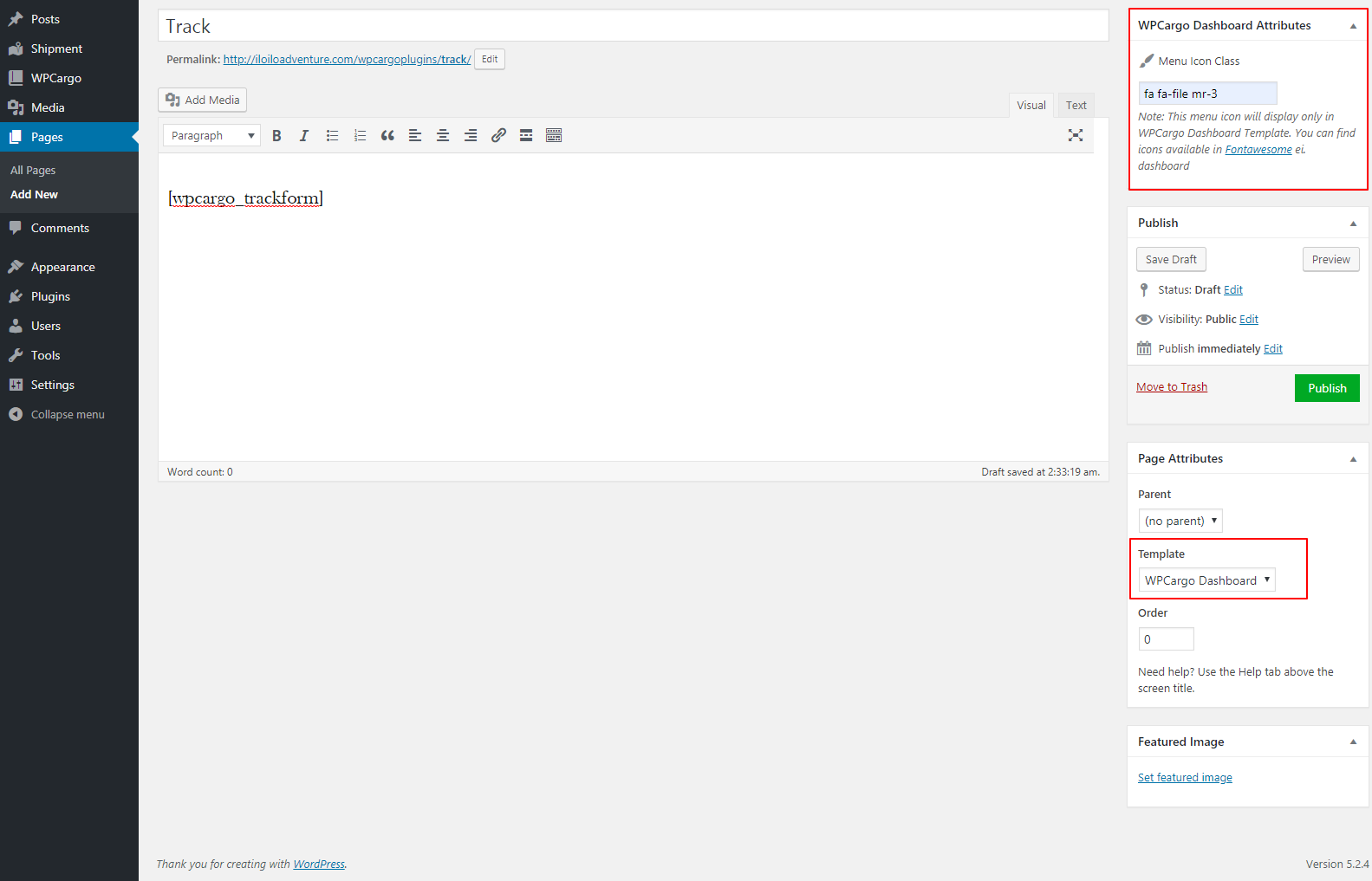Select the Add New pages submenu
The height and width of the screenshot is (881, 1372).
pyautogui.click(x=34, y=195)
